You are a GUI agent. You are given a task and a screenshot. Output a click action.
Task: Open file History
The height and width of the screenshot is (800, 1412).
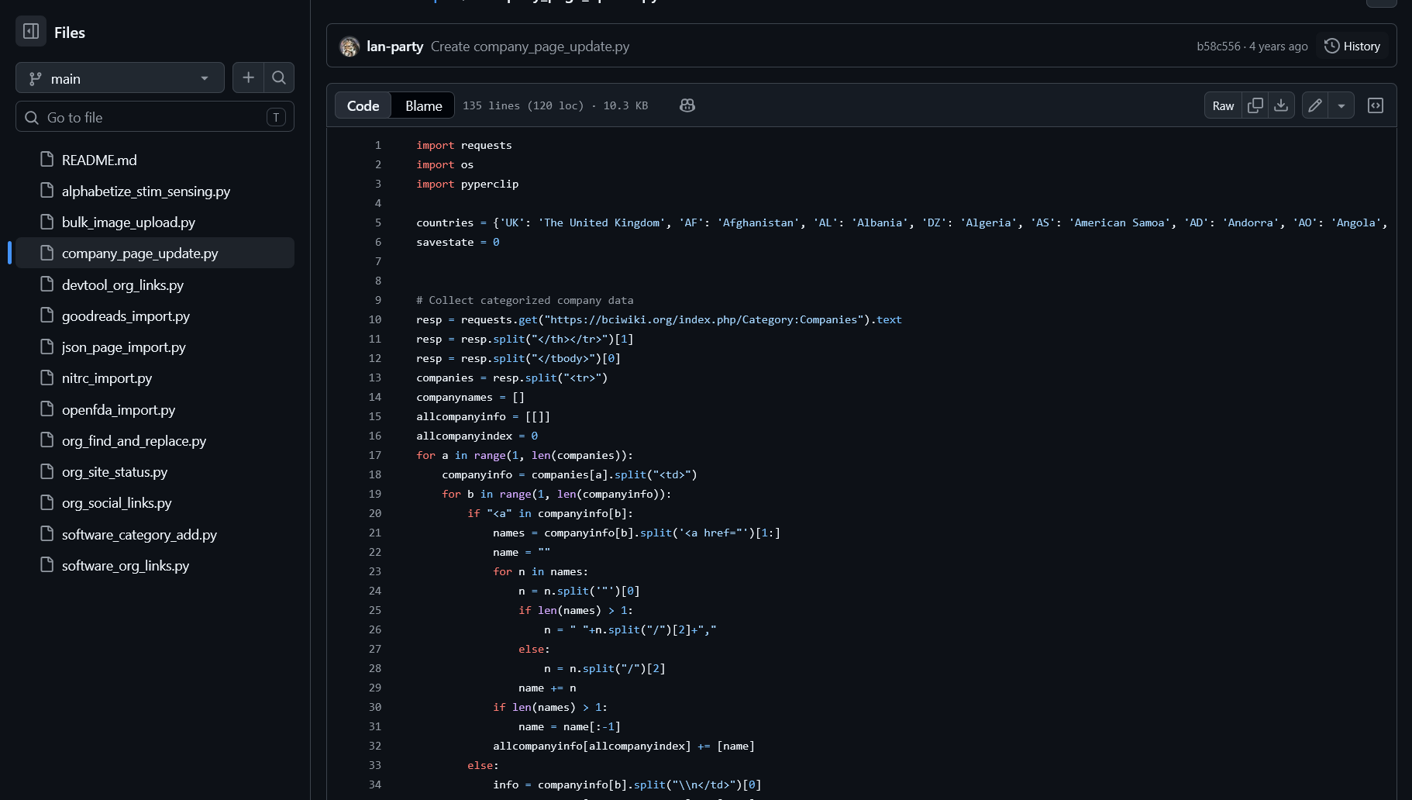point(1352,46)
